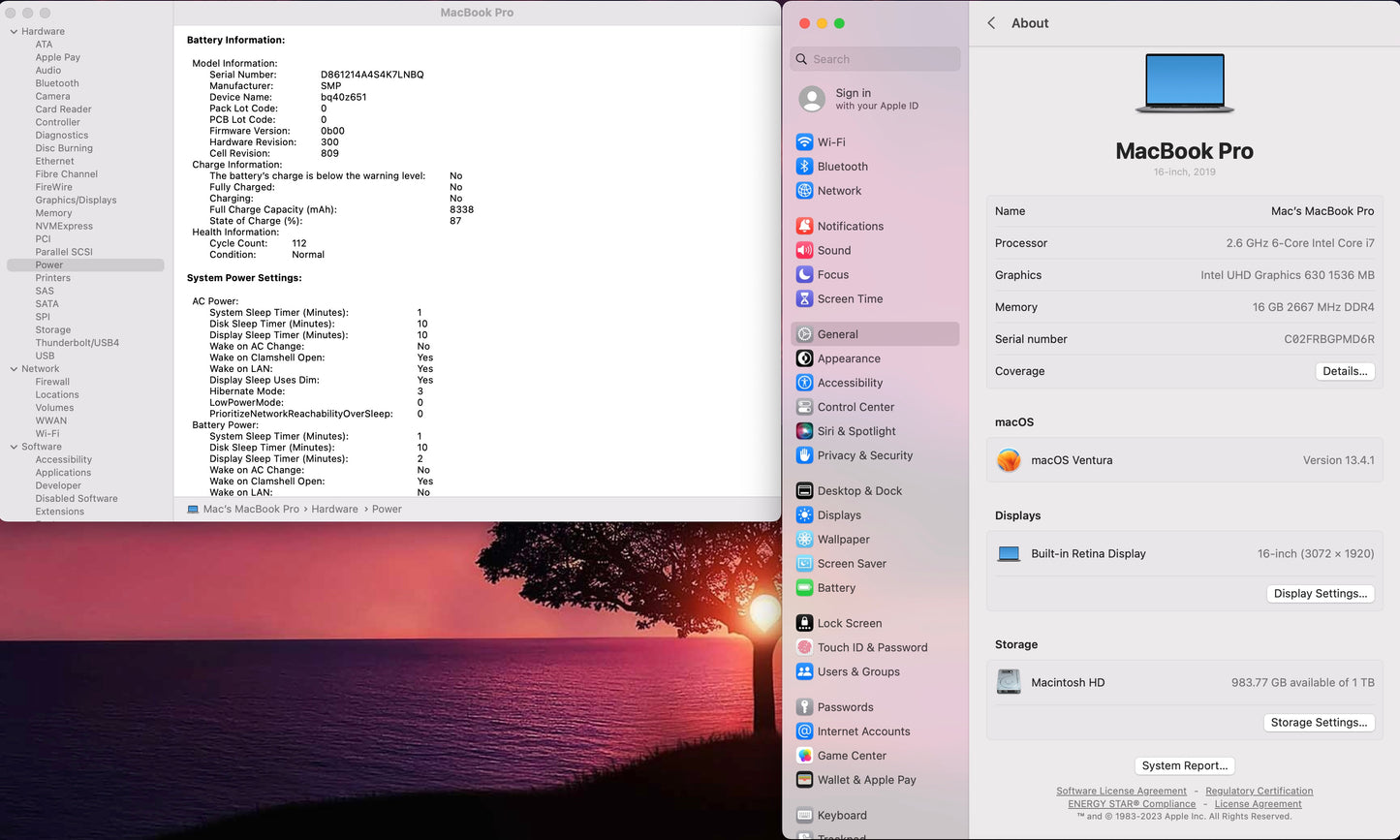This screenshot has height=840, width=1400.
Task: Select General in Settings sidebar
Action: pyautogui.click(x=875, y=334)
